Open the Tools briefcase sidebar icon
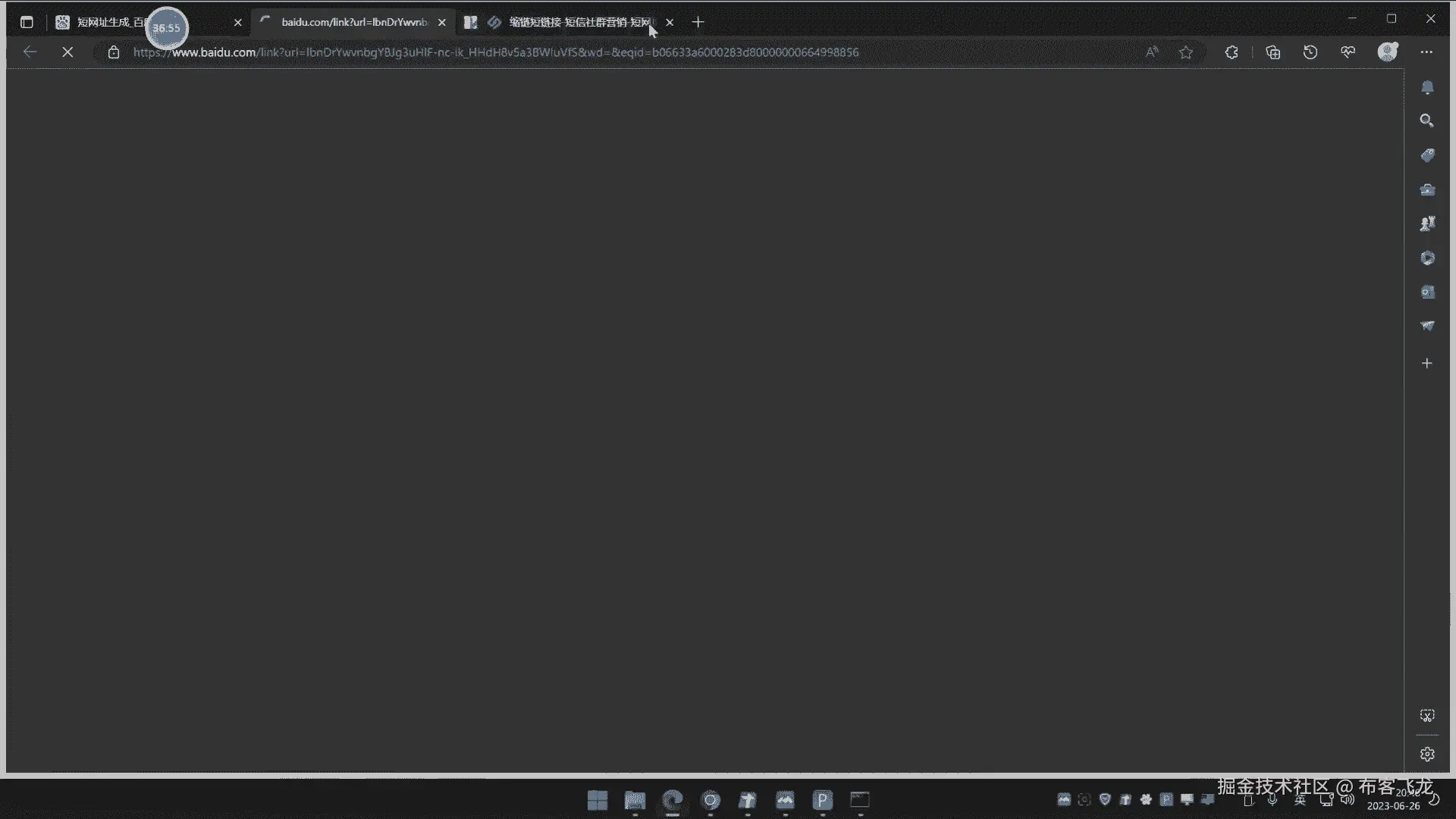 tap(1427, 190)
